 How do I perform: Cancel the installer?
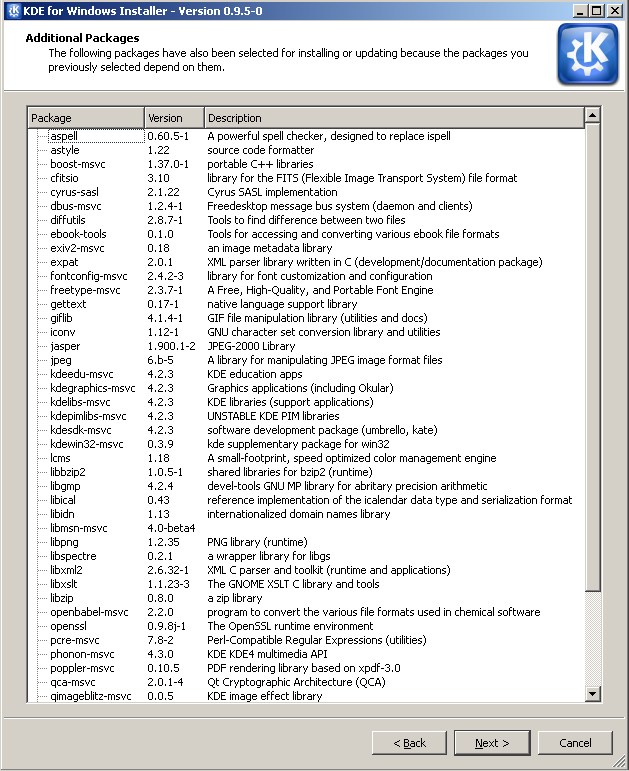[575, 743]
